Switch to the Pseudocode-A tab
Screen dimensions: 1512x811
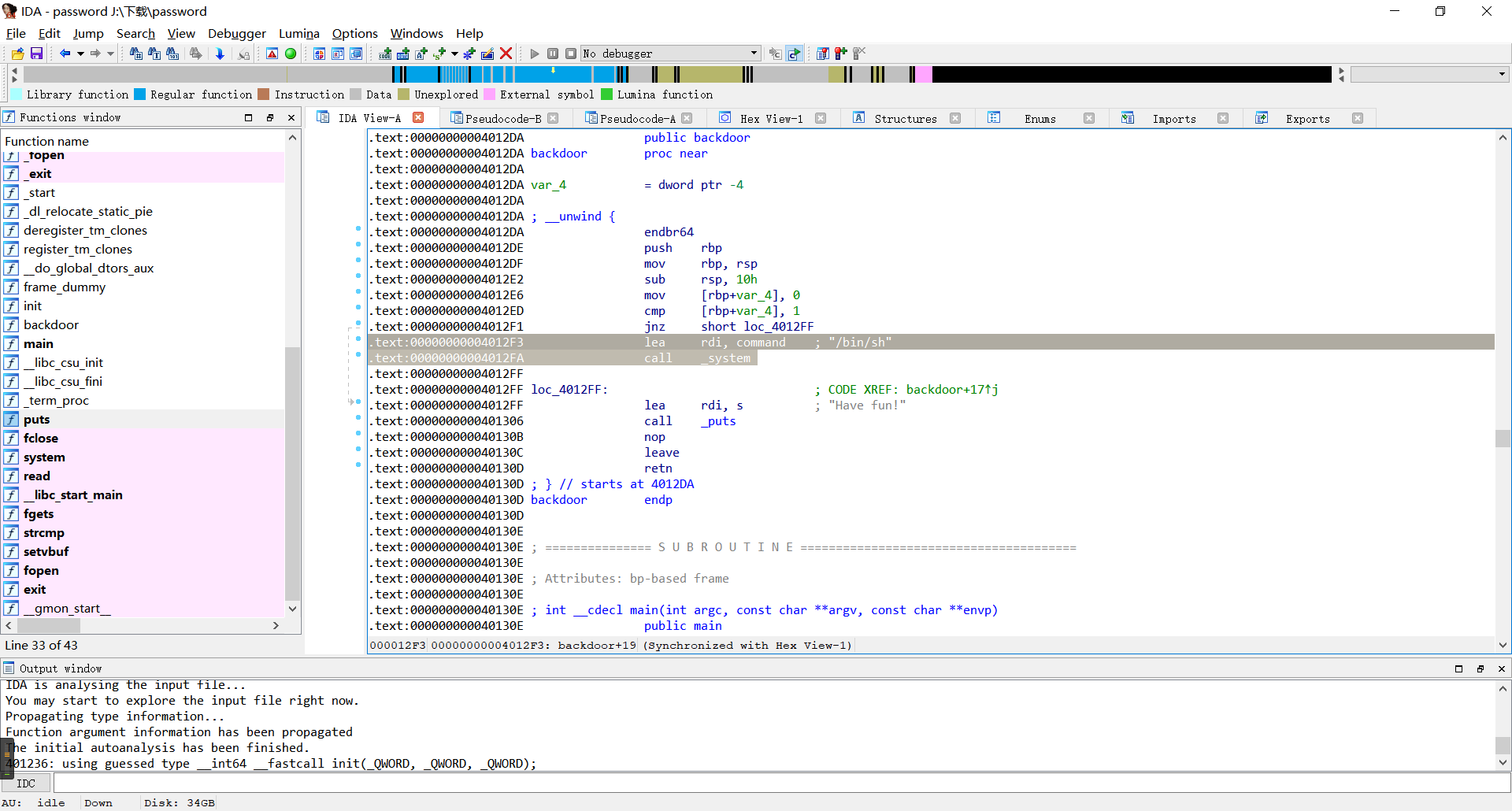[x=637, y=119]
